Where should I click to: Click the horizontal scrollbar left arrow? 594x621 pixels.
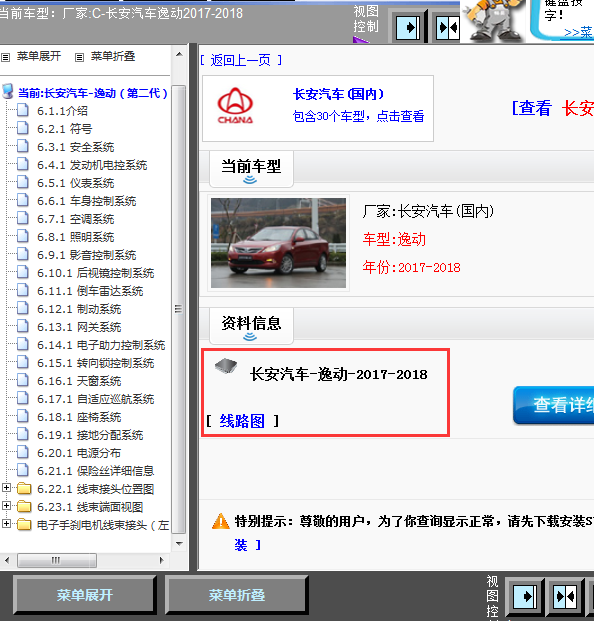(x=7, y=560)
